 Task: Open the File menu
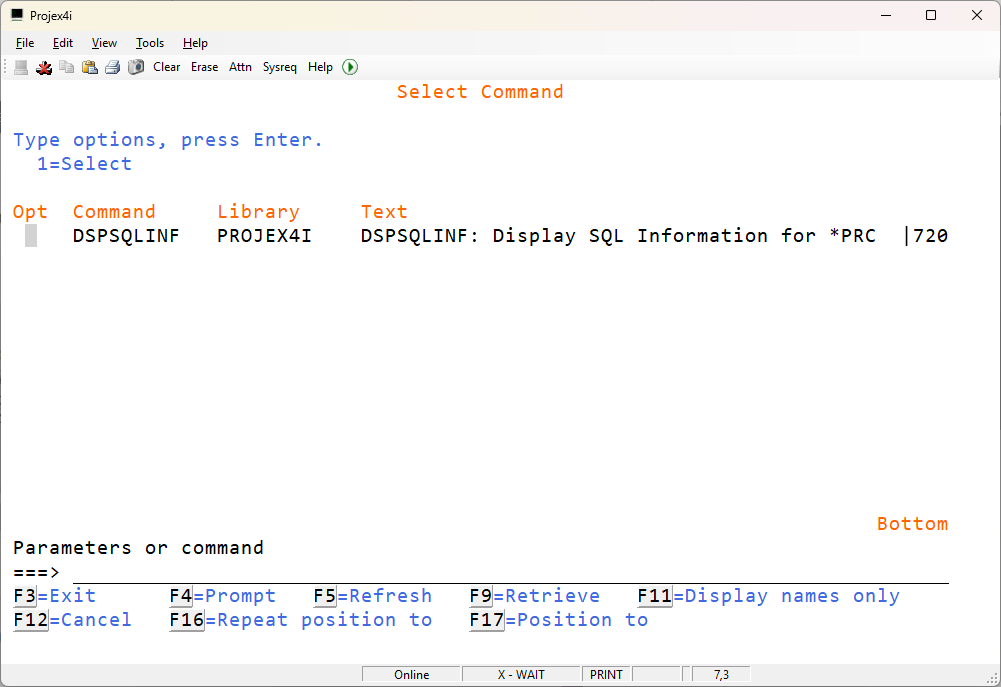[25, 43]
